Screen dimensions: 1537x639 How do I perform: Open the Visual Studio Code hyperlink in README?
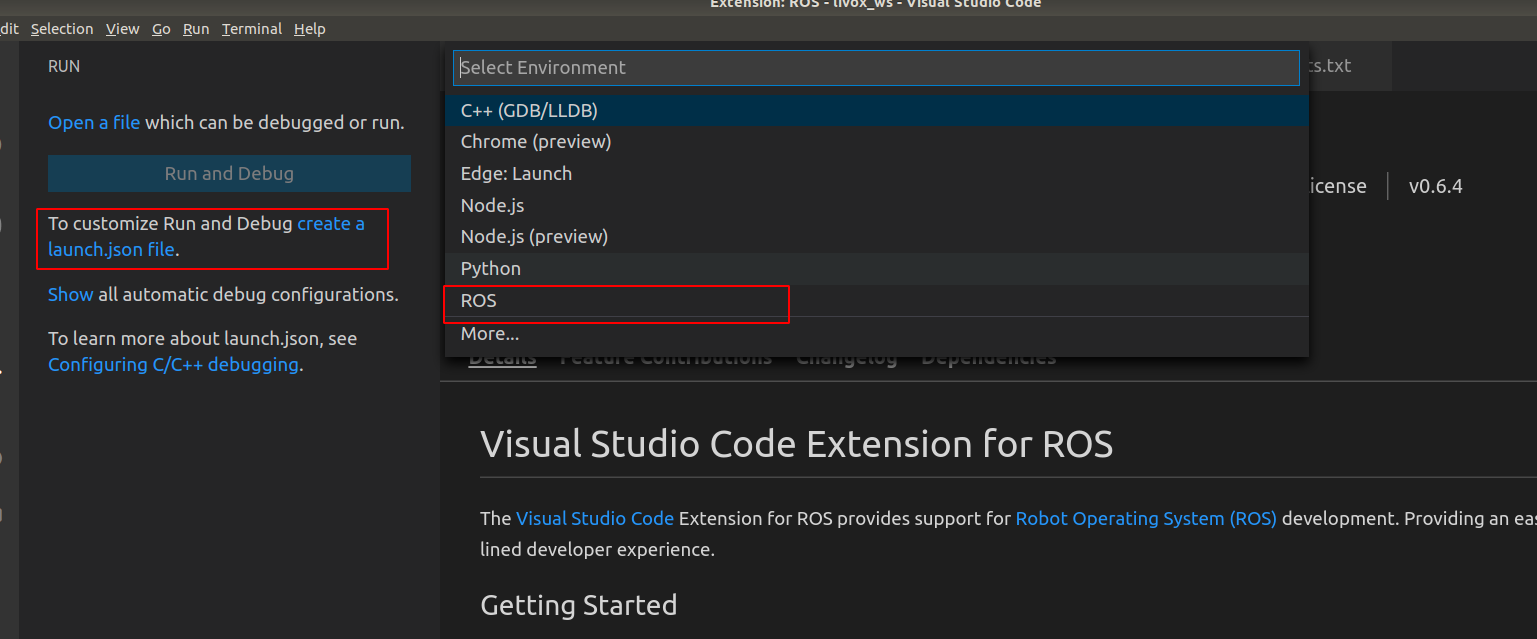tap(595, 519)
